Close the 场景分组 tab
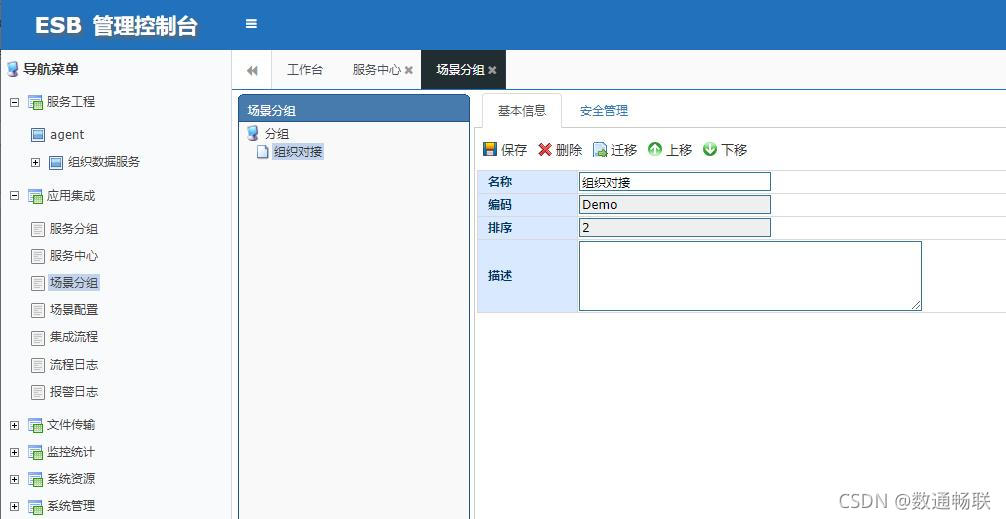The width and height of the screenshot is (1006, 519). point(492,71)
